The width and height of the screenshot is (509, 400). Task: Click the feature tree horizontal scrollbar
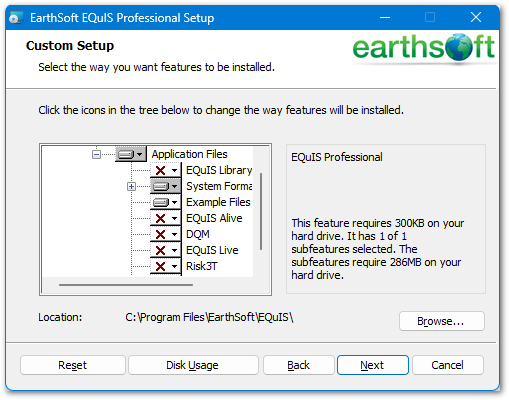click(126, 285)
